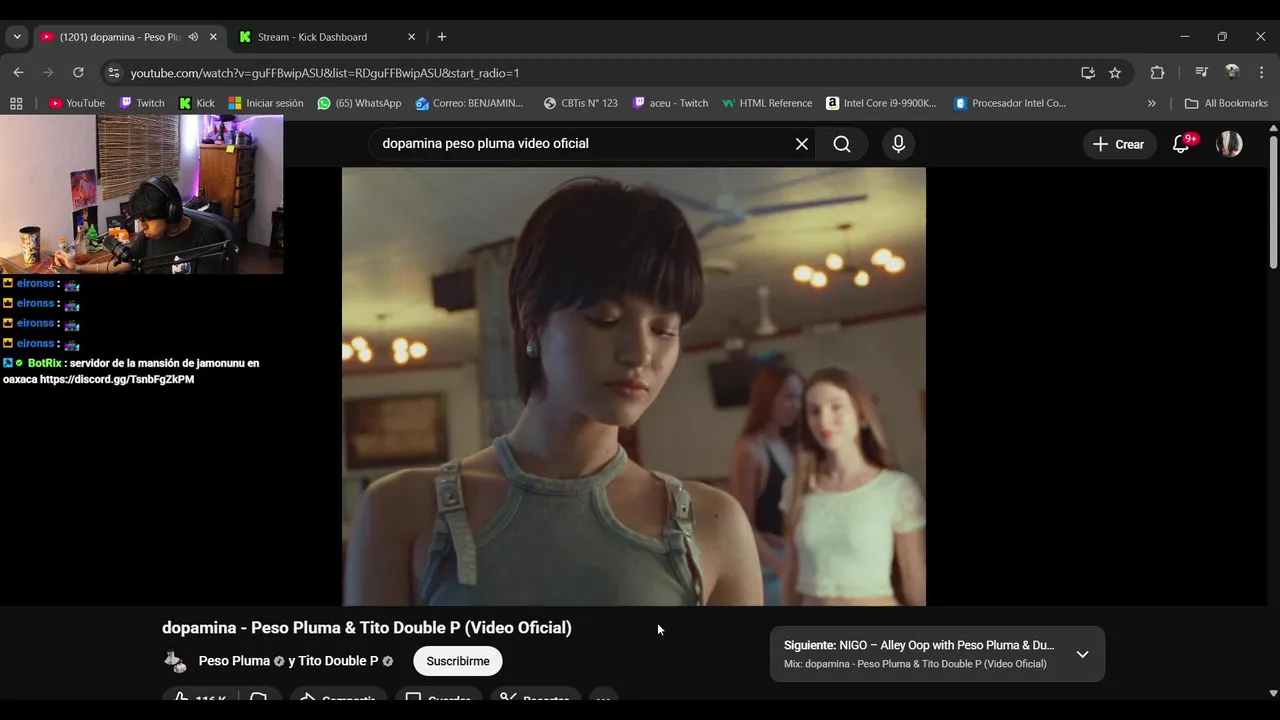Close the dopamina YouTube tab

tap(213, 37)
